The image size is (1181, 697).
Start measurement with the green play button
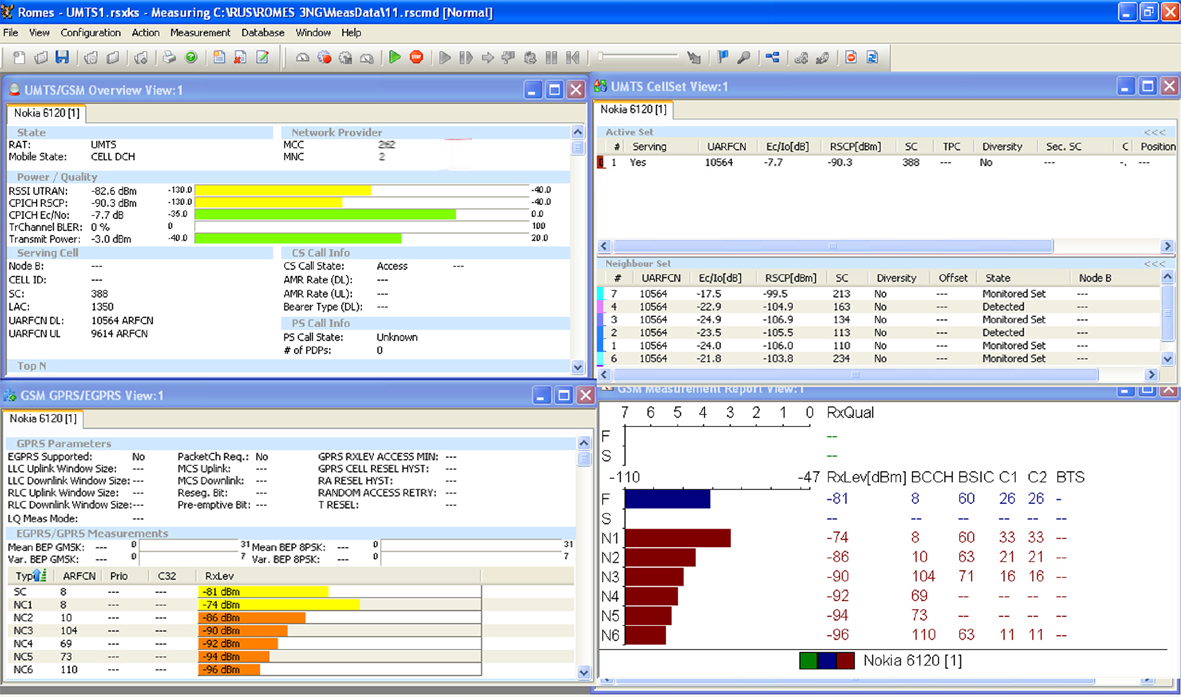point(394,57)
